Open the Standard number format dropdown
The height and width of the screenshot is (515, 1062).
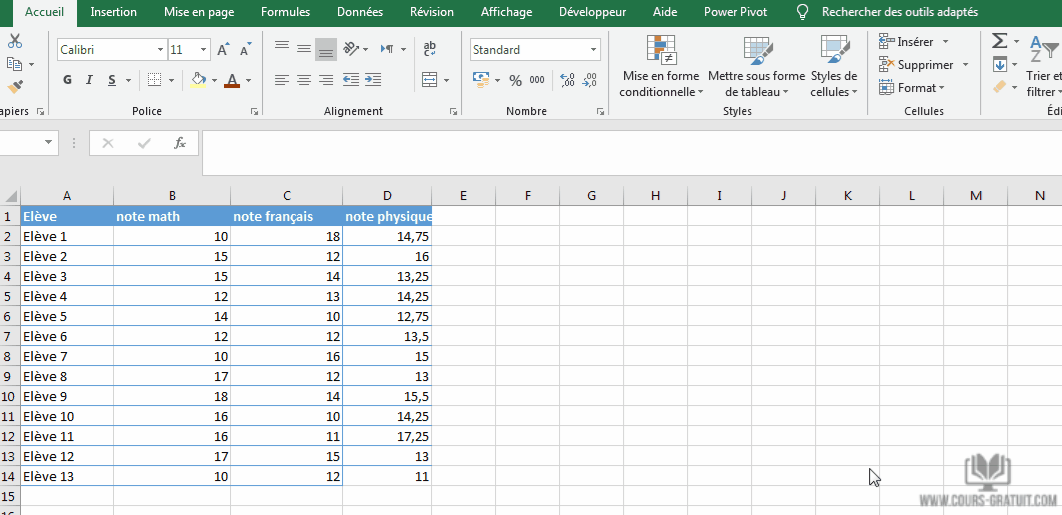click(593, 49)
